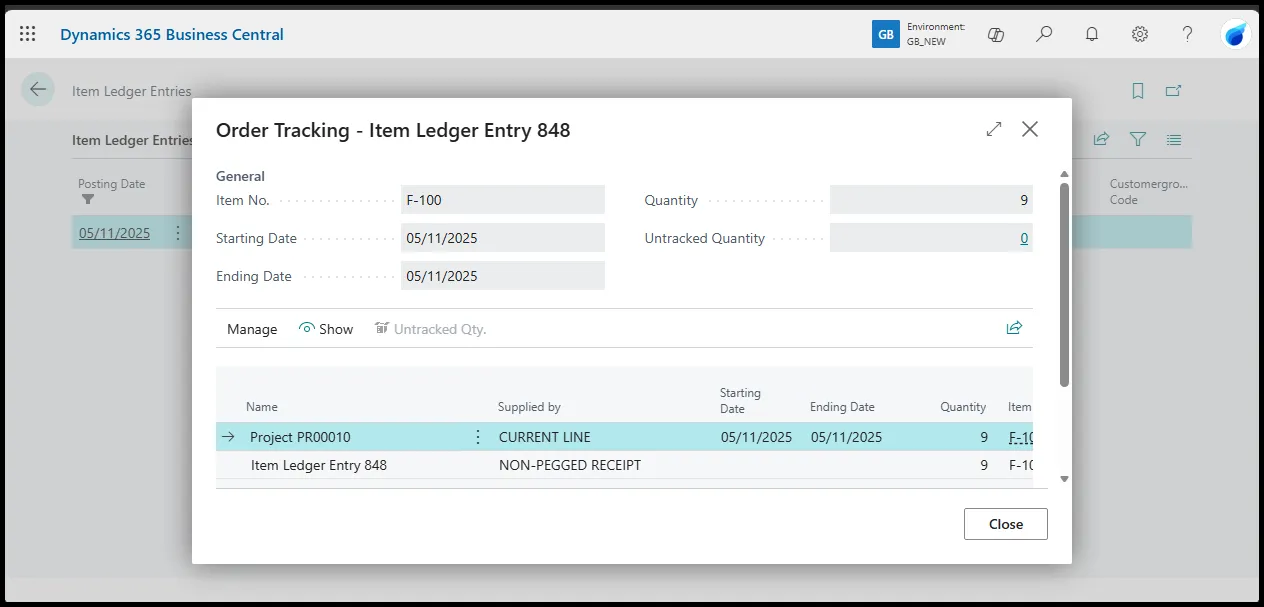Click the Quantity field showing 9
Viewport: 1264px width, 607px height.
coord(931,200)
